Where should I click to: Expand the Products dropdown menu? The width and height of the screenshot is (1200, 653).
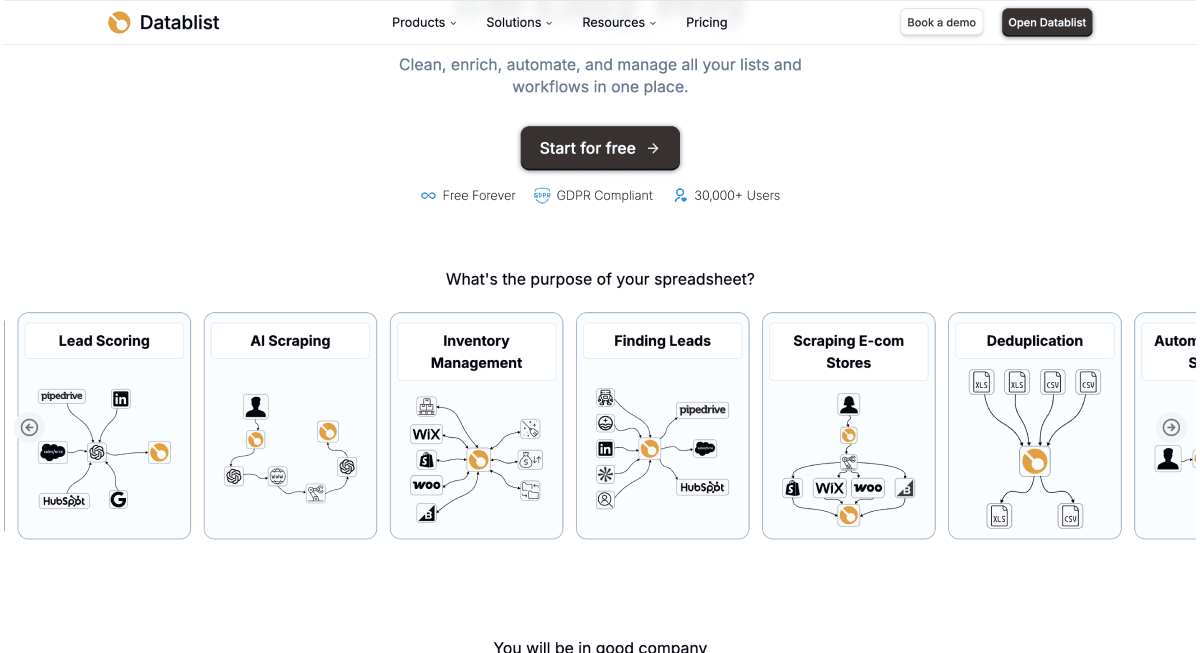click(424, 22)
